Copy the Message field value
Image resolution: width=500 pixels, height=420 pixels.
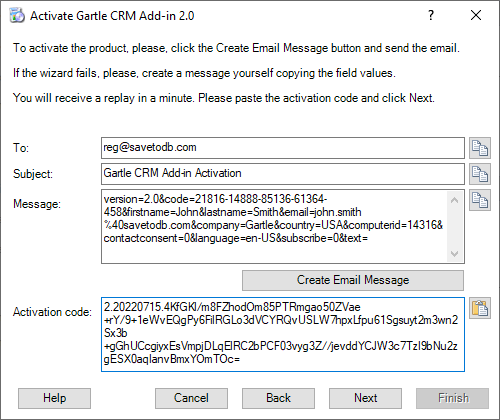(x=480, y=200)
